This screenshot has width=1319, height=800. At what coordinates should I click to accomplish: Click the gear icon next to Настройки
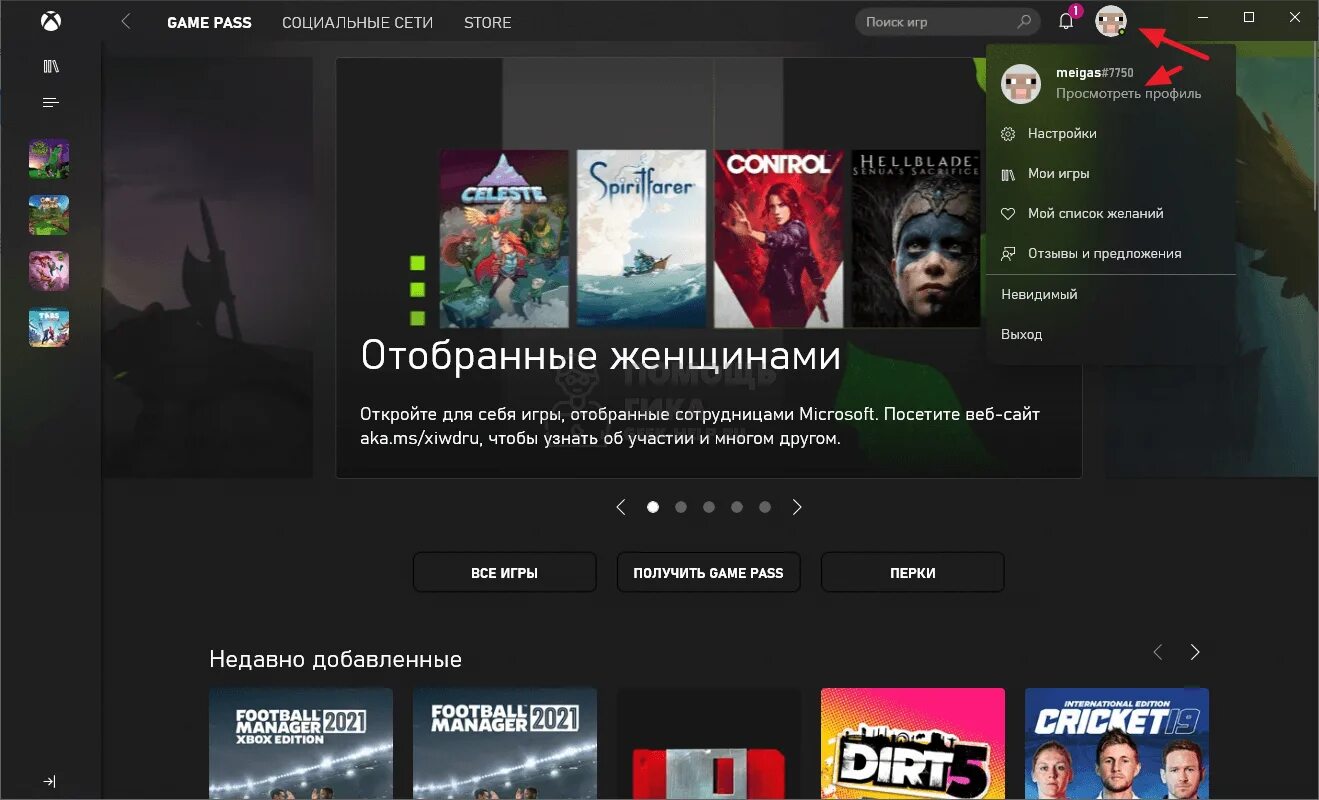click(1008, 133)
